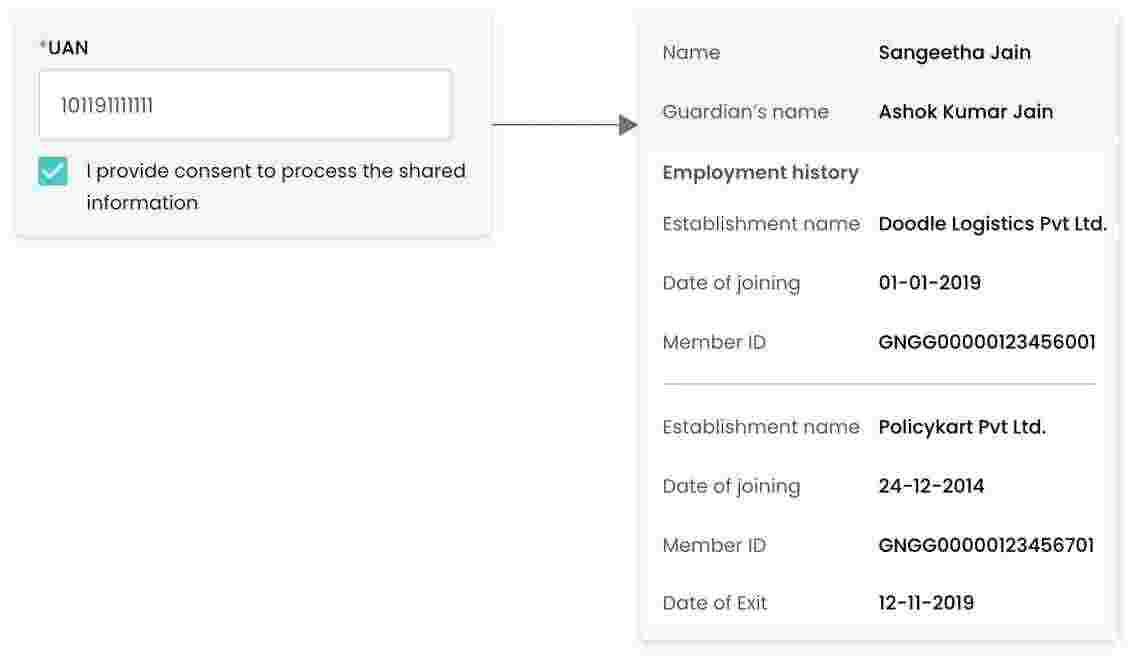Click the divider line between employment records

(x=878, y=384)
